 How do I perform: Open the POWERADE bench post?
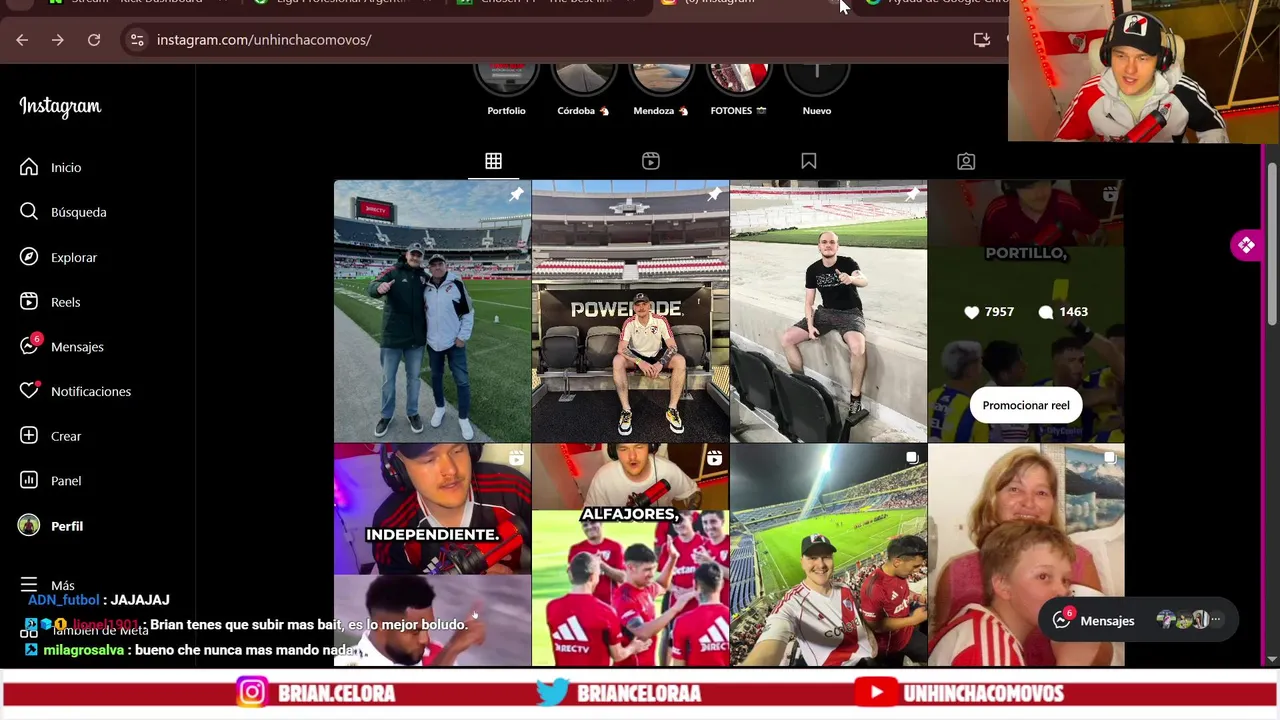[x=630, y=311]
